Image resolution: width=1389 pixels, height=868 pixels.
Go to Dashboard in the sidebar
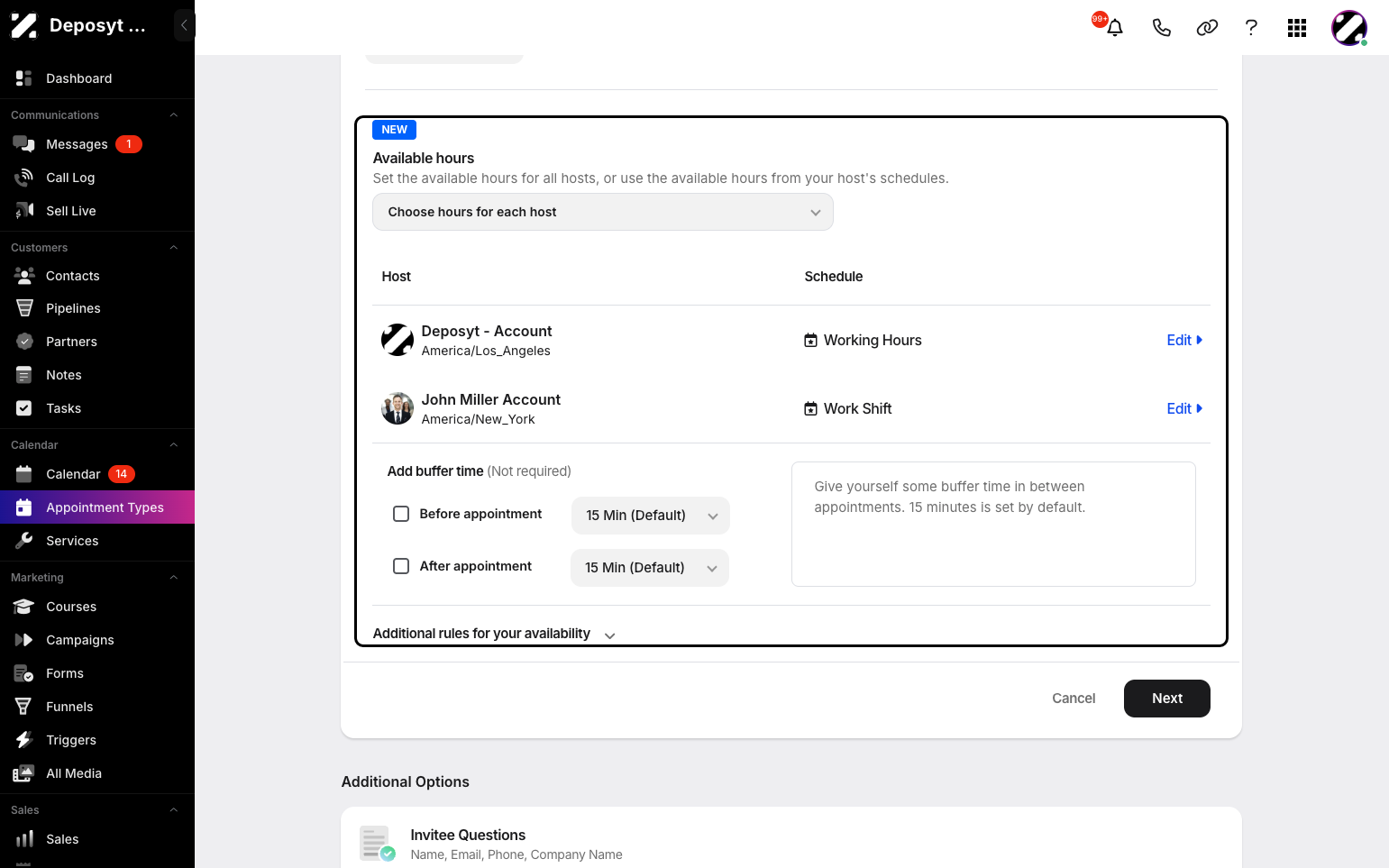tap(97, 78)
